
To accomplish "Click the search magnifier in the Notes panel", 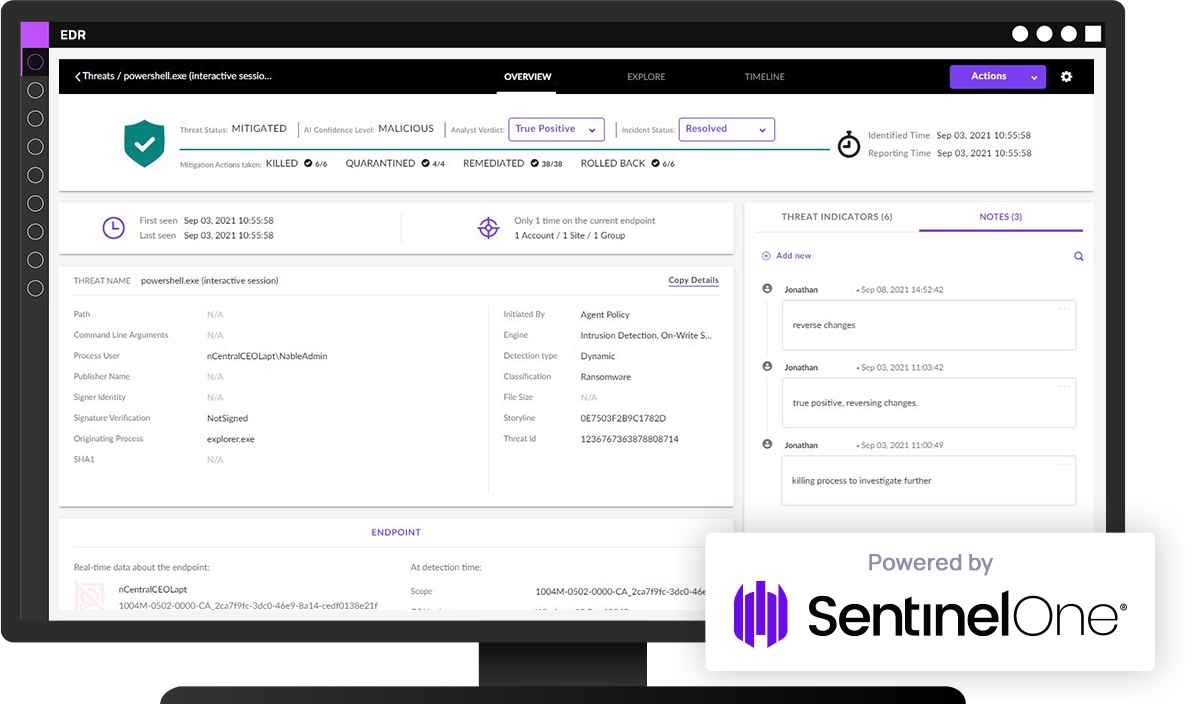I will [x=1078, y=256].
